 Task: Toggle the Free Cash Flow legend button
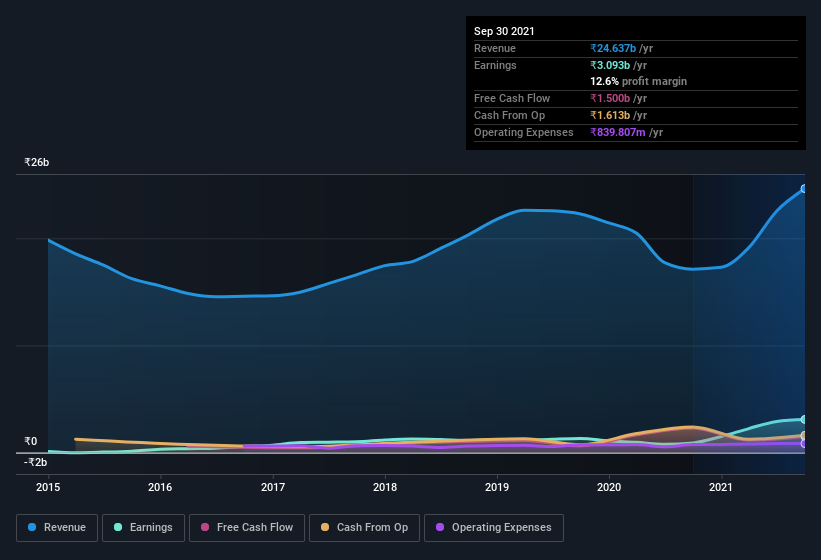pos(247,528)
